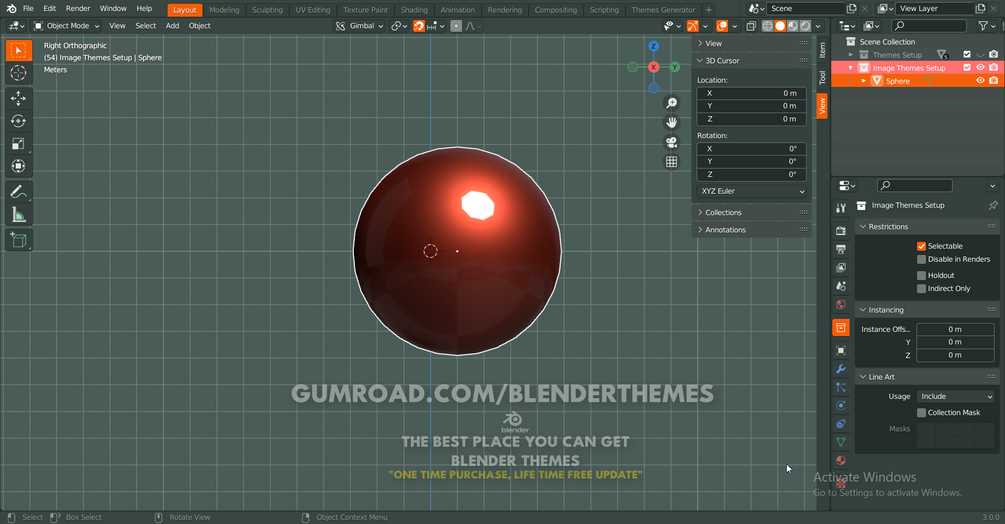
Task: Click the Blender logo menu icon
Action: coord(11,8)
